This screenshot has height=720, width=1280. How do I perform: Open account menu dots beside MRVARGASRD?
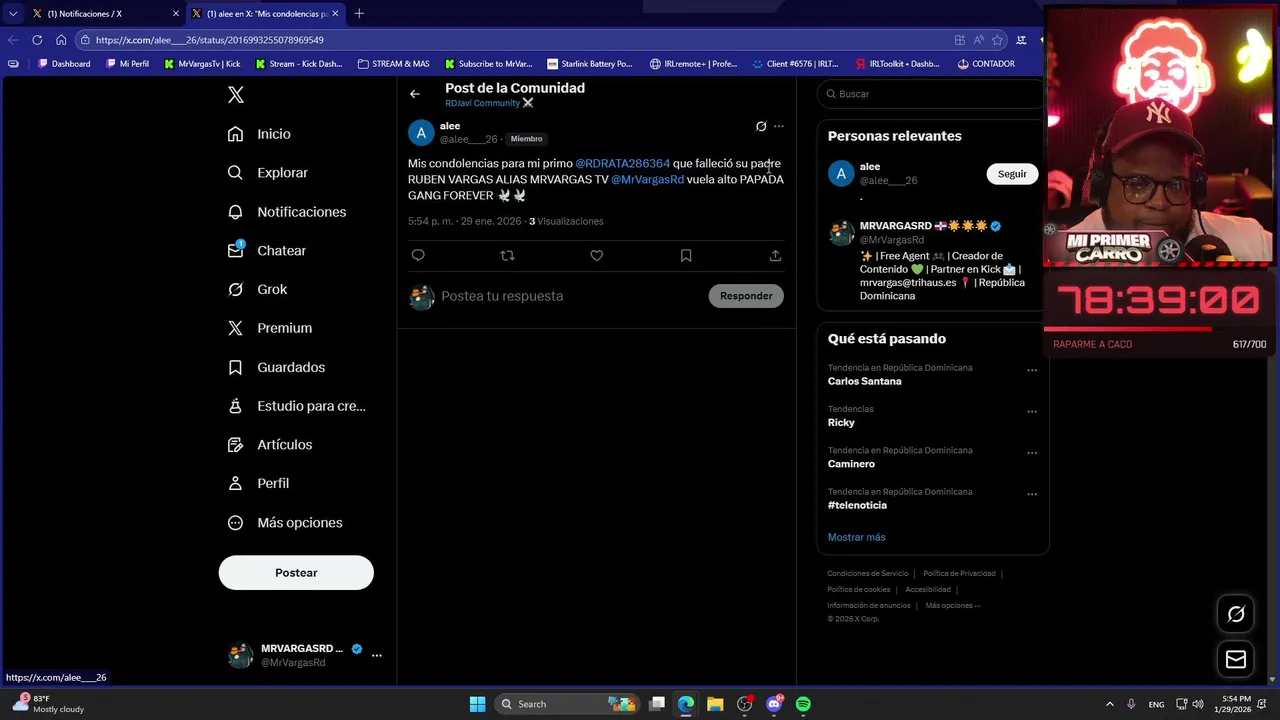tap(377, 655)
